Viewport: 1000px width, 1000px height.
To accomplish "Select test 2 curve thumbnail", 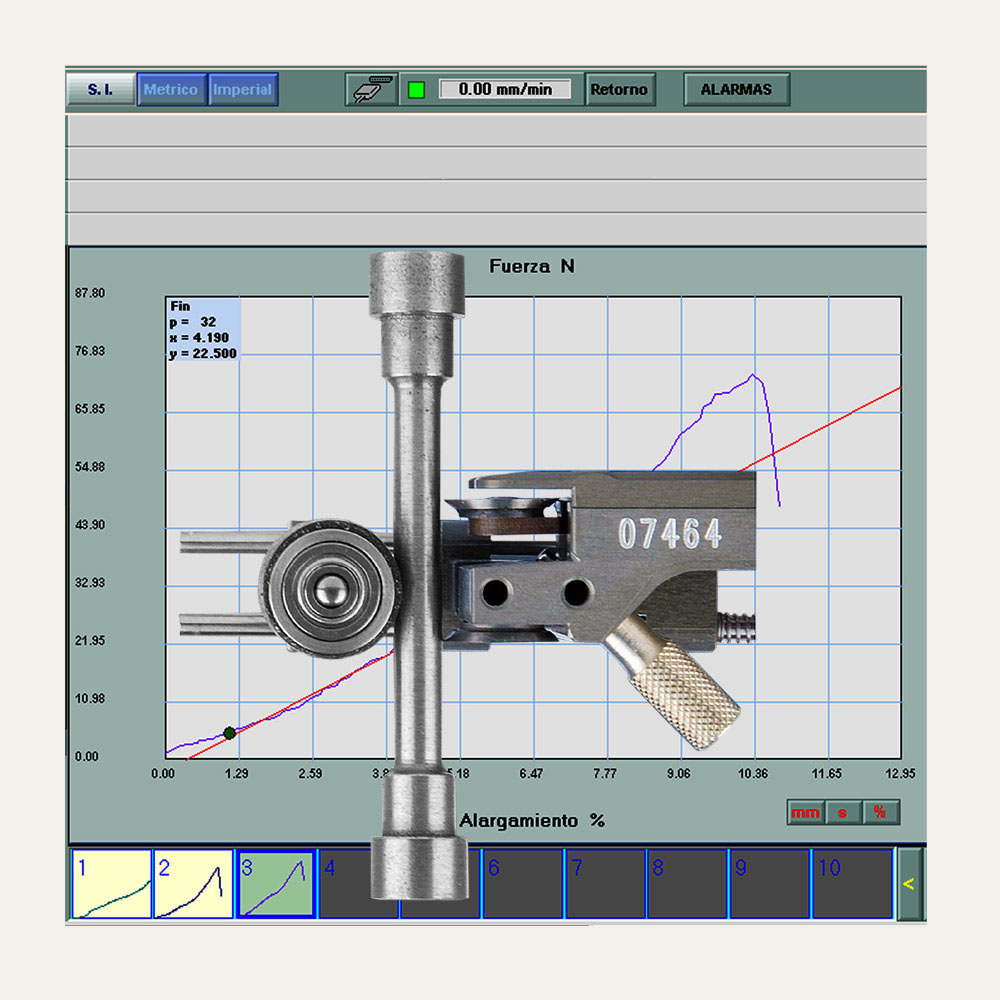I will [193, 884].
